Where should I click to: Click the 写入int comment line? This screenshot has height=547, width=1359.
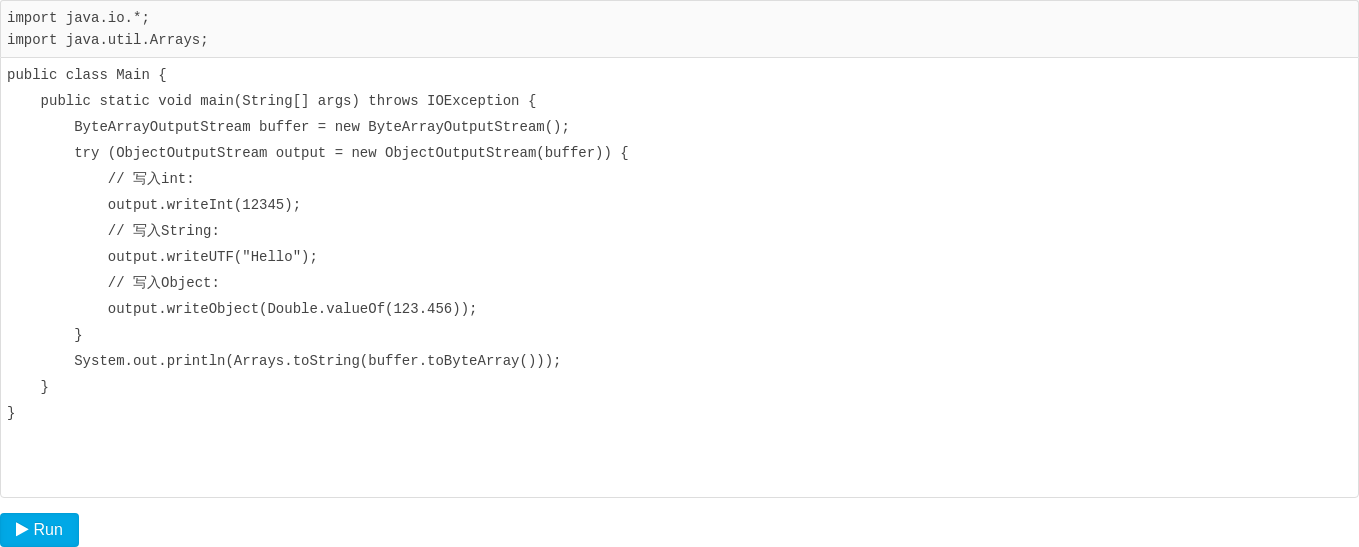[x=151, y=179]
